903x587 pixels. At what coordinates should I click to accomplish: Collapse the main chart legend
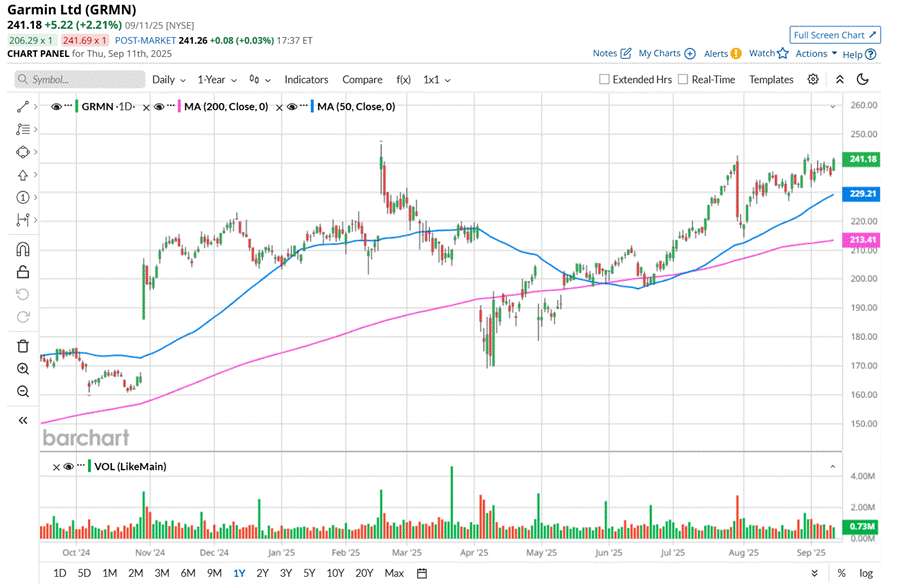click(832, 107)
